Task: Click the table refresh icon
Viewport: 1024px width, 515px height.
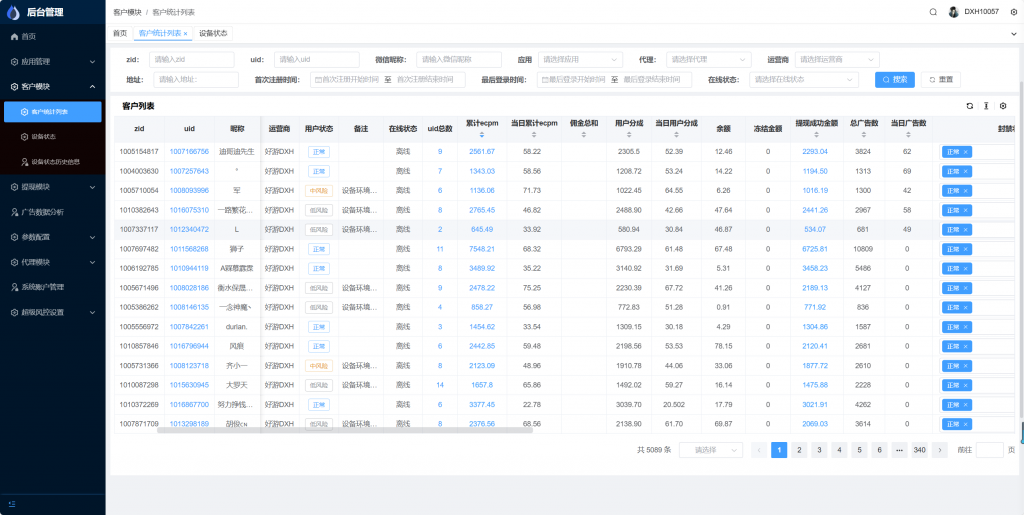Action: click(969, 106)
